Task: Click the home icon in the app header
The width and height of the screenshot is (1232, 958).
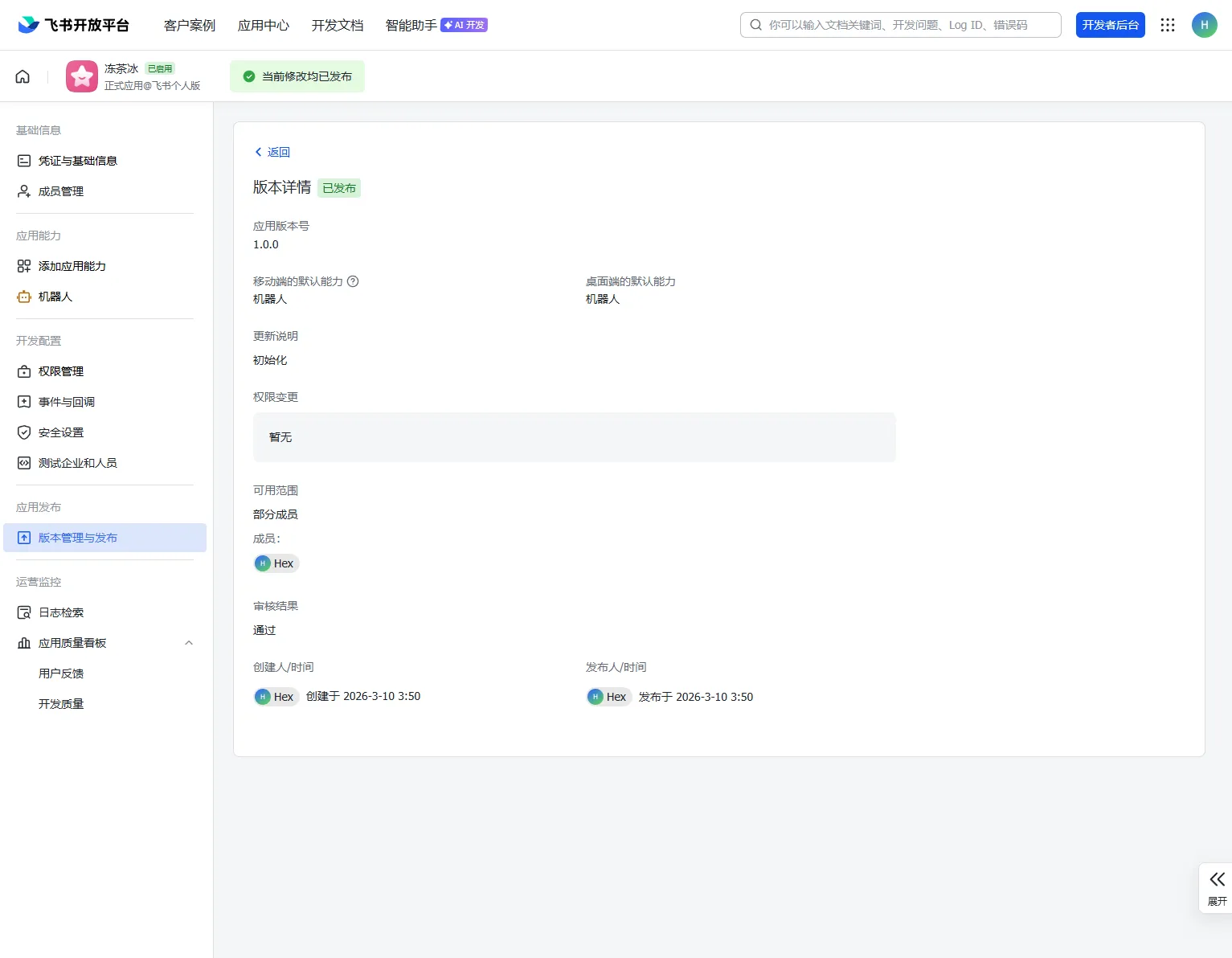Action: pyautogui.click(x=23, y=76)
